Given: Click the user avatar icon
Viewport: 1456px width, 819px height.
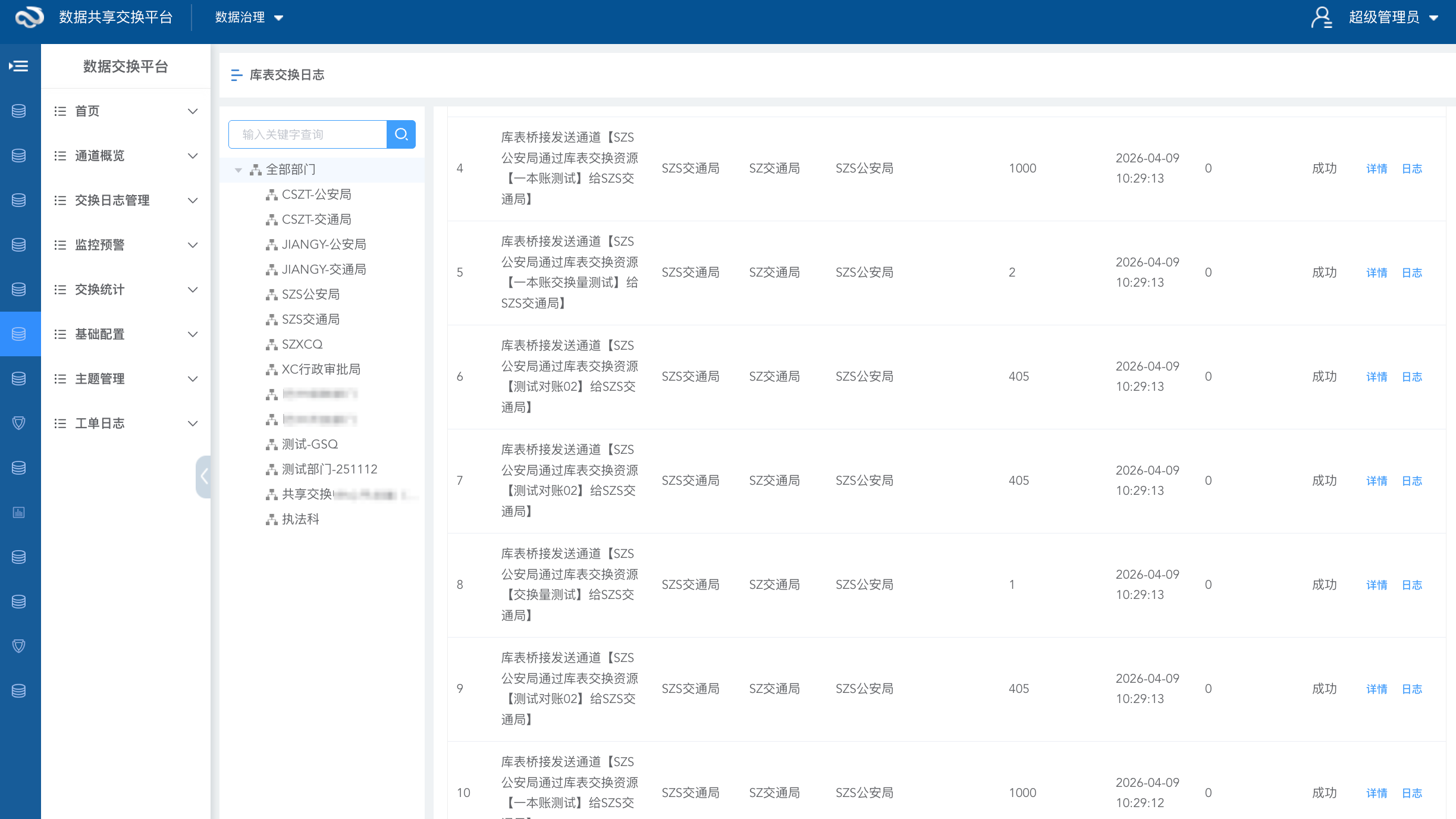Looking at the screenshot, I should click(x=1321, y=17).
